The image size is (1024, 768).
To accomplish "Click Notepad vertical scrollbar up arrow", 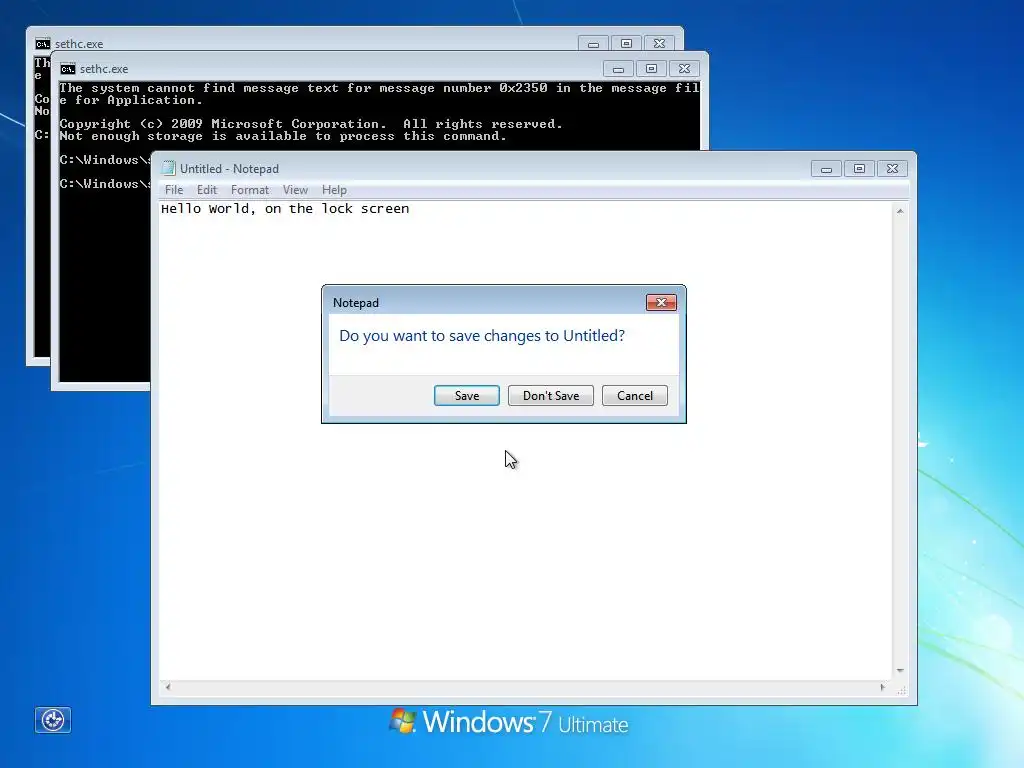I will tap(900, 211).
